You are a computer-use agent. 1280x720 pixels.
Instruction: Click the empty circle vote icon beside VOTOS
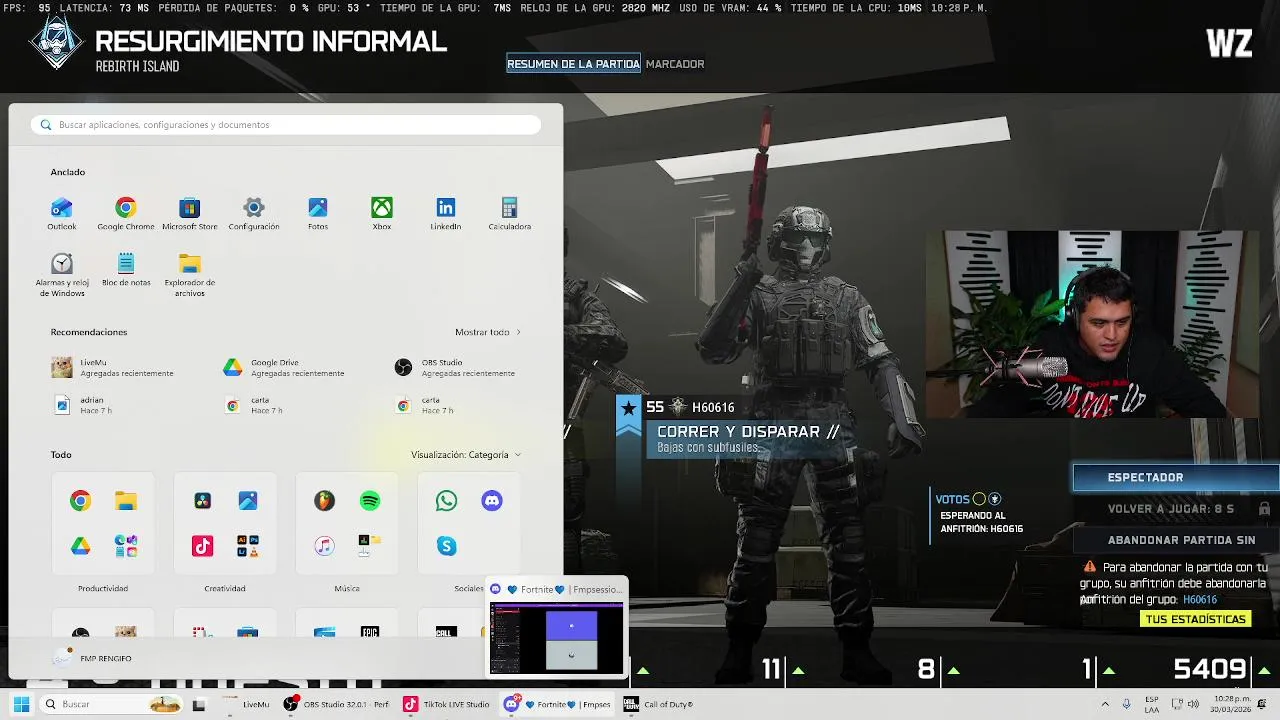[979, 499]
